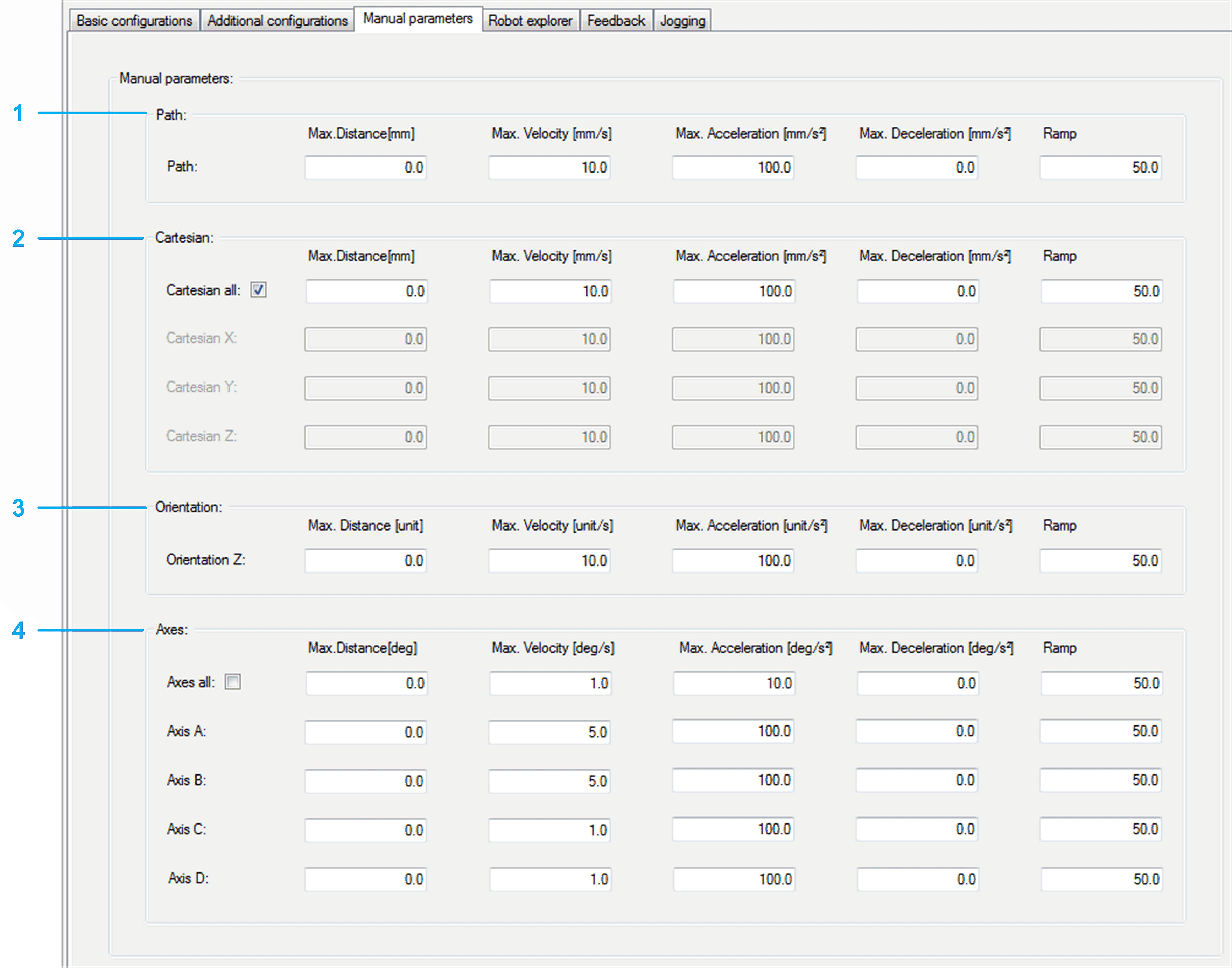Click Axis A Max. Velocity field

(549, 732)
